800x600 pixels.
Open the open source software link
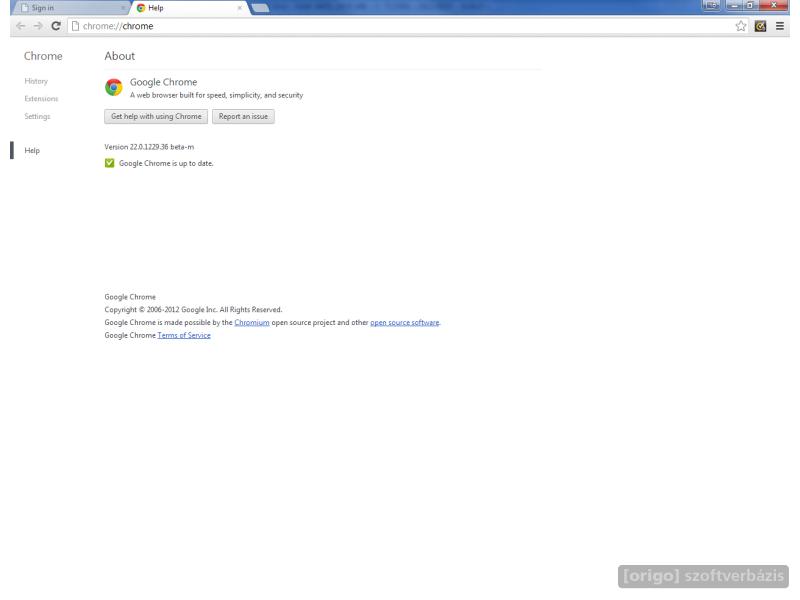(405, 322)
